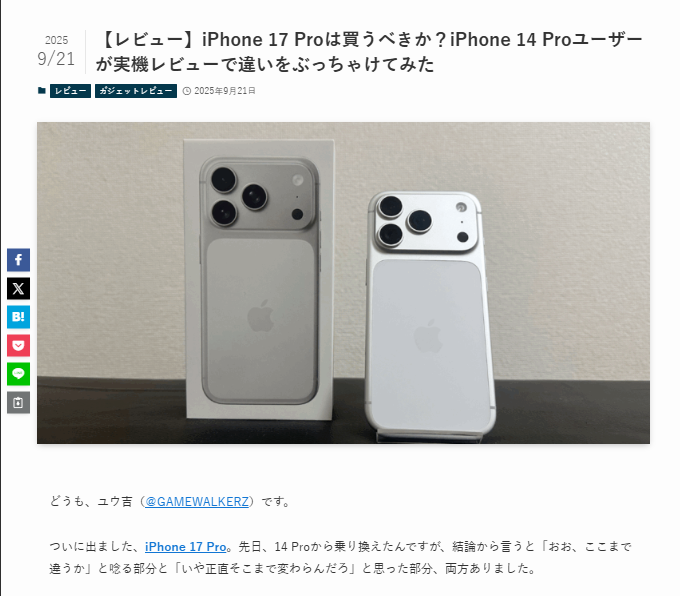This screenshot has height=596, width=680.
Task: Click the folder category icon
Action: point(42,91)
